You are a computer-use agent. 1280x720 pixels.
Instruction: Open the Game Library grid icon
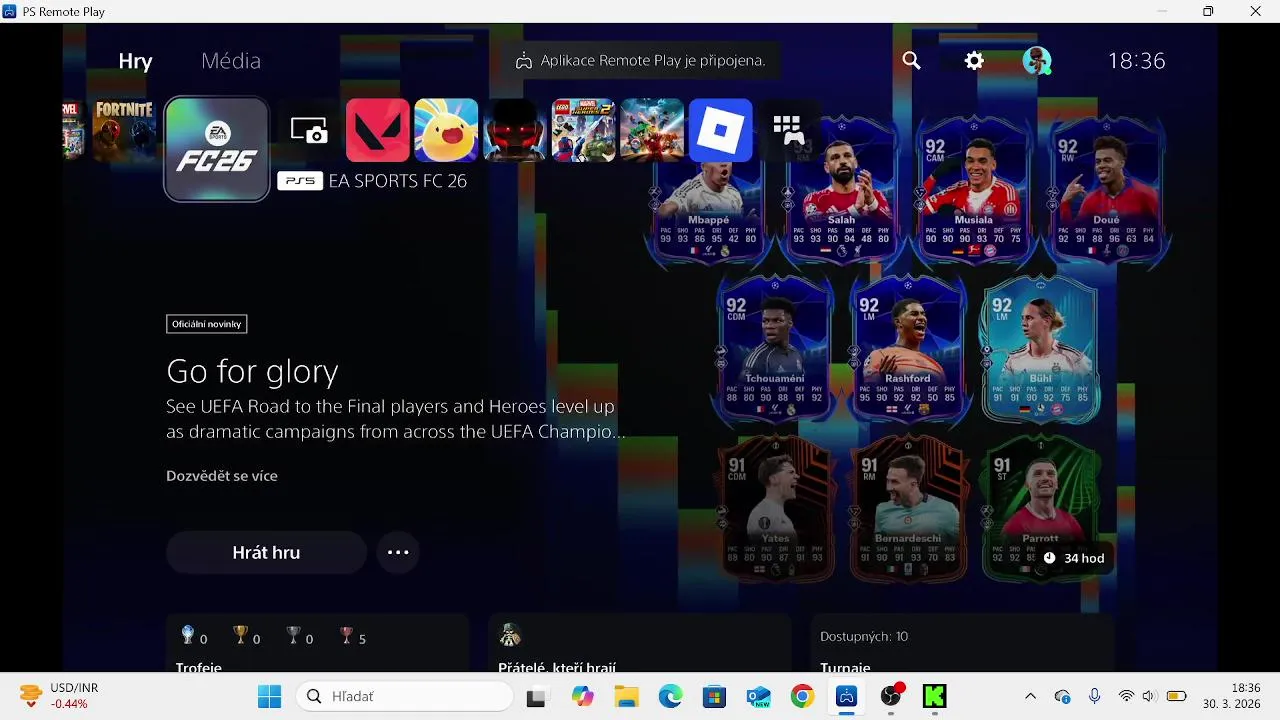coord(788,130)
